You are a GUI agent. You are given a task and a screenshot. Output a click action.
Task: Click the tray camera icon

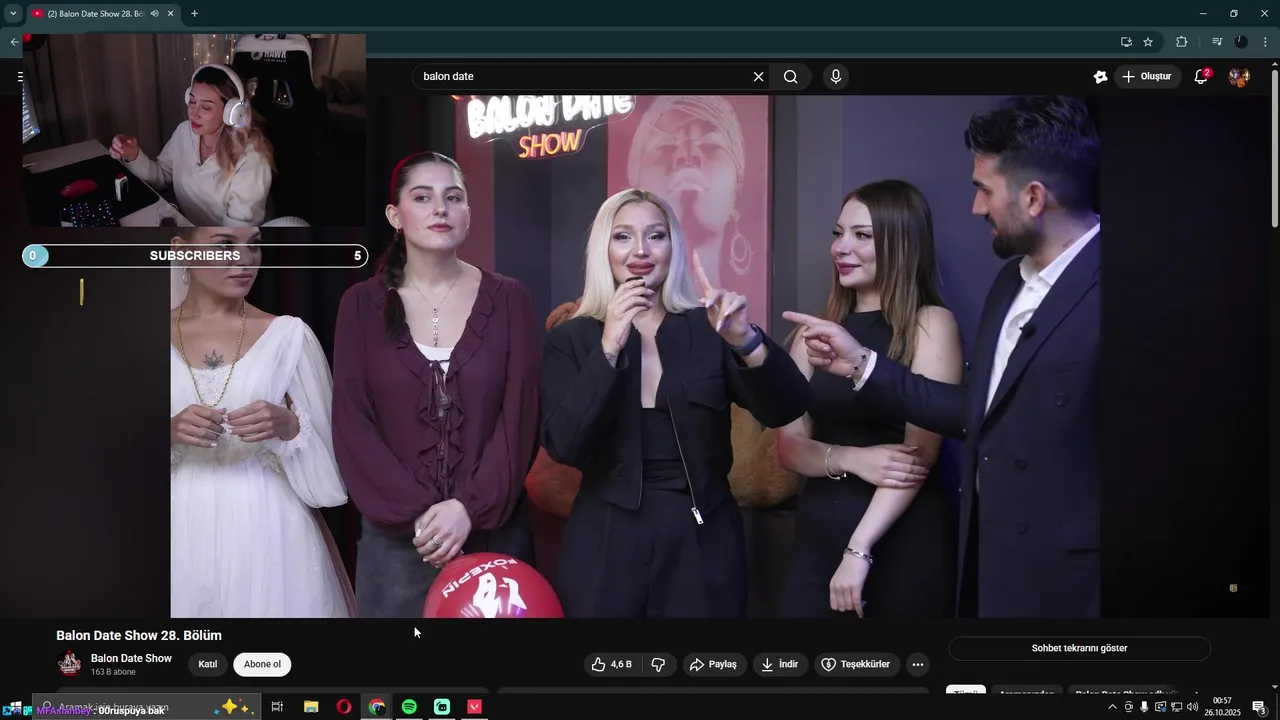pos(1129,707)
